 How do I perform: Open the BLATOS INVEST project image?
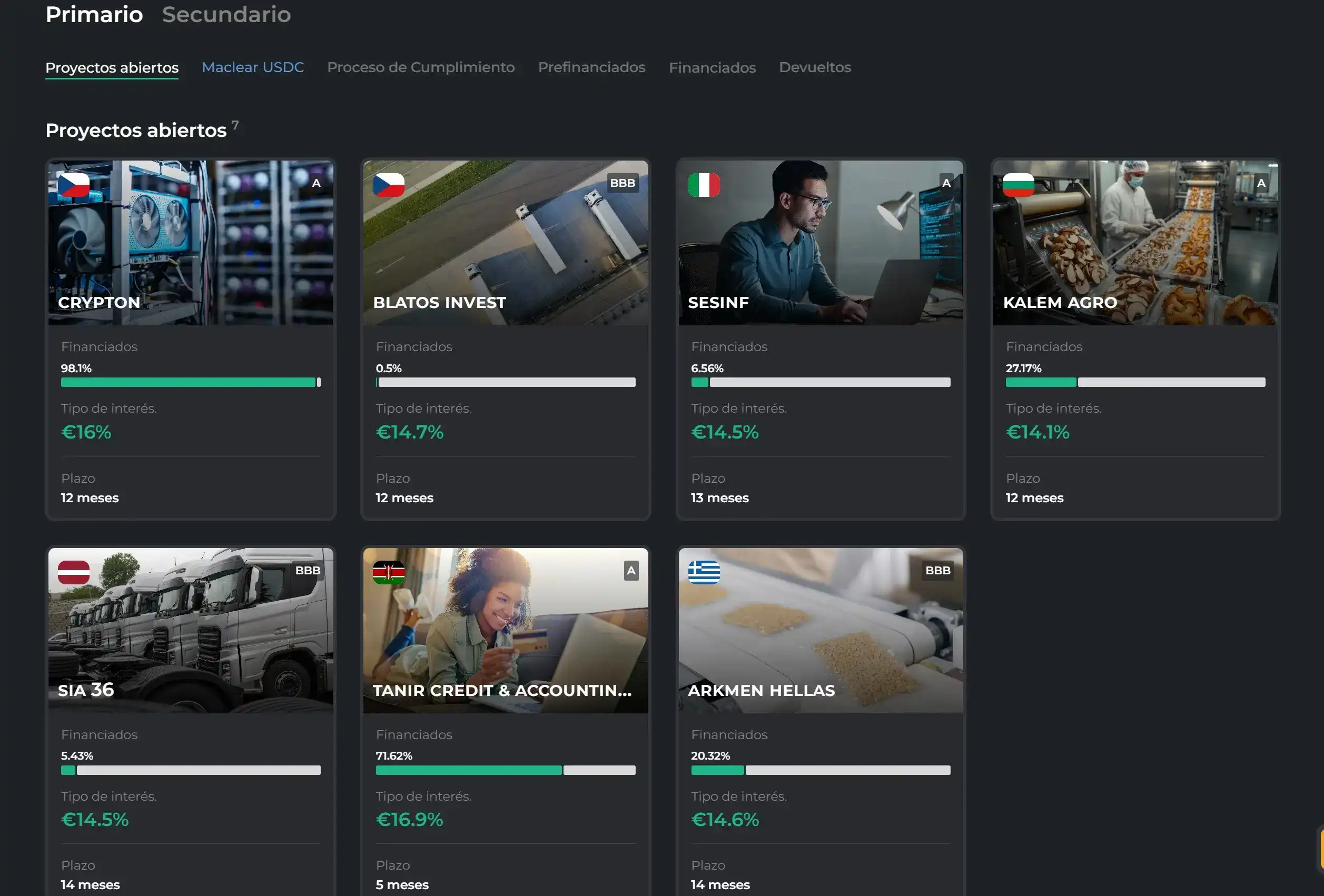click(506, 243)
